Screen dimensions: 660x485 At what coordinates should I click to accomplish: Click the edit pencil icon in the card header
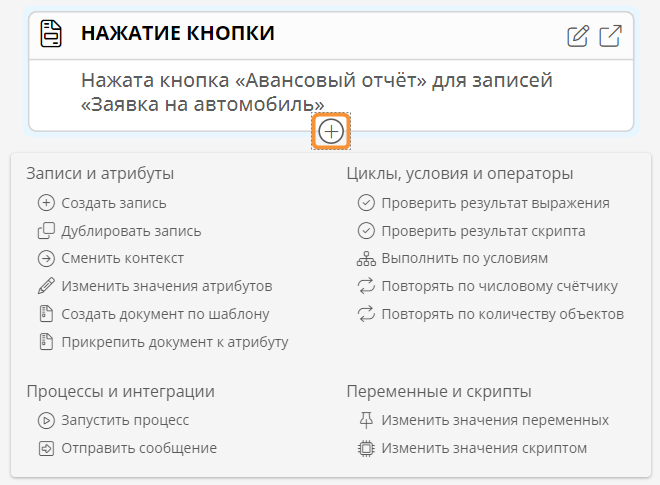pos(578,36)
